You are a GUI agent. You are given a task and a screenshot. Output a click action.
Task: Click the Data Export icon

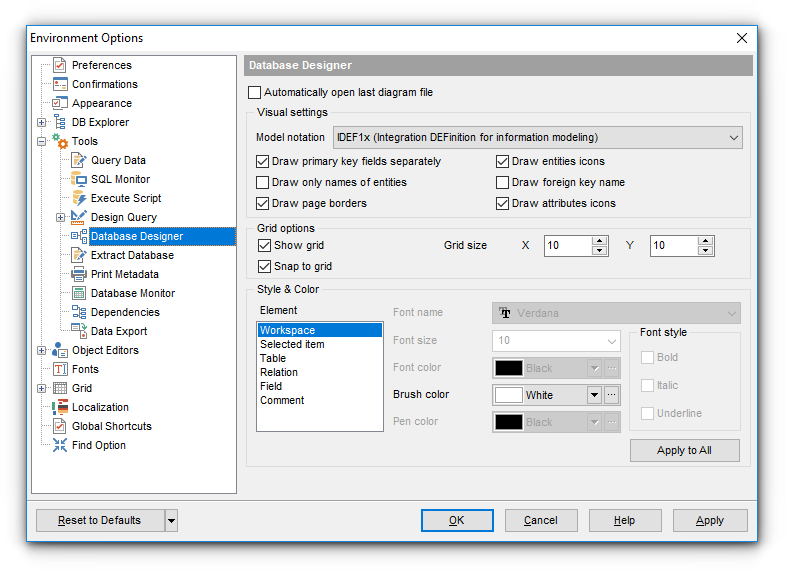79,331
